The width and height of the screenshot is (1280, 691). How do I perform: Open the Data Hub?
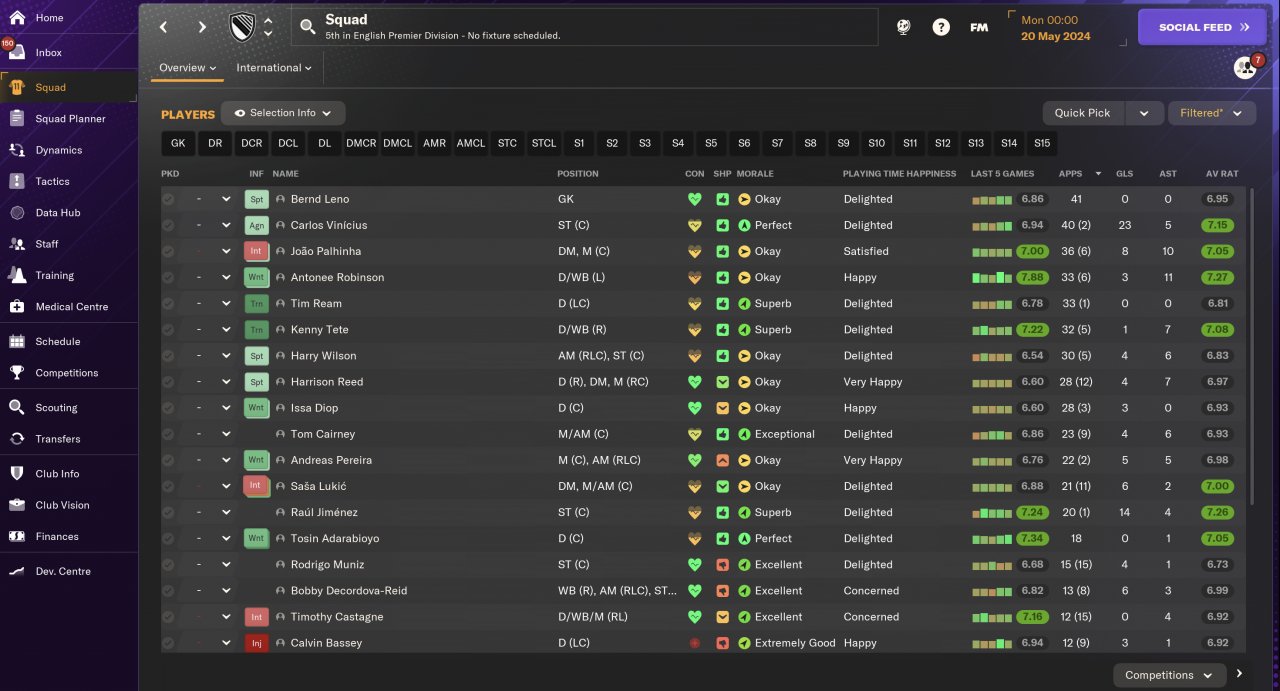click(57, 212)
